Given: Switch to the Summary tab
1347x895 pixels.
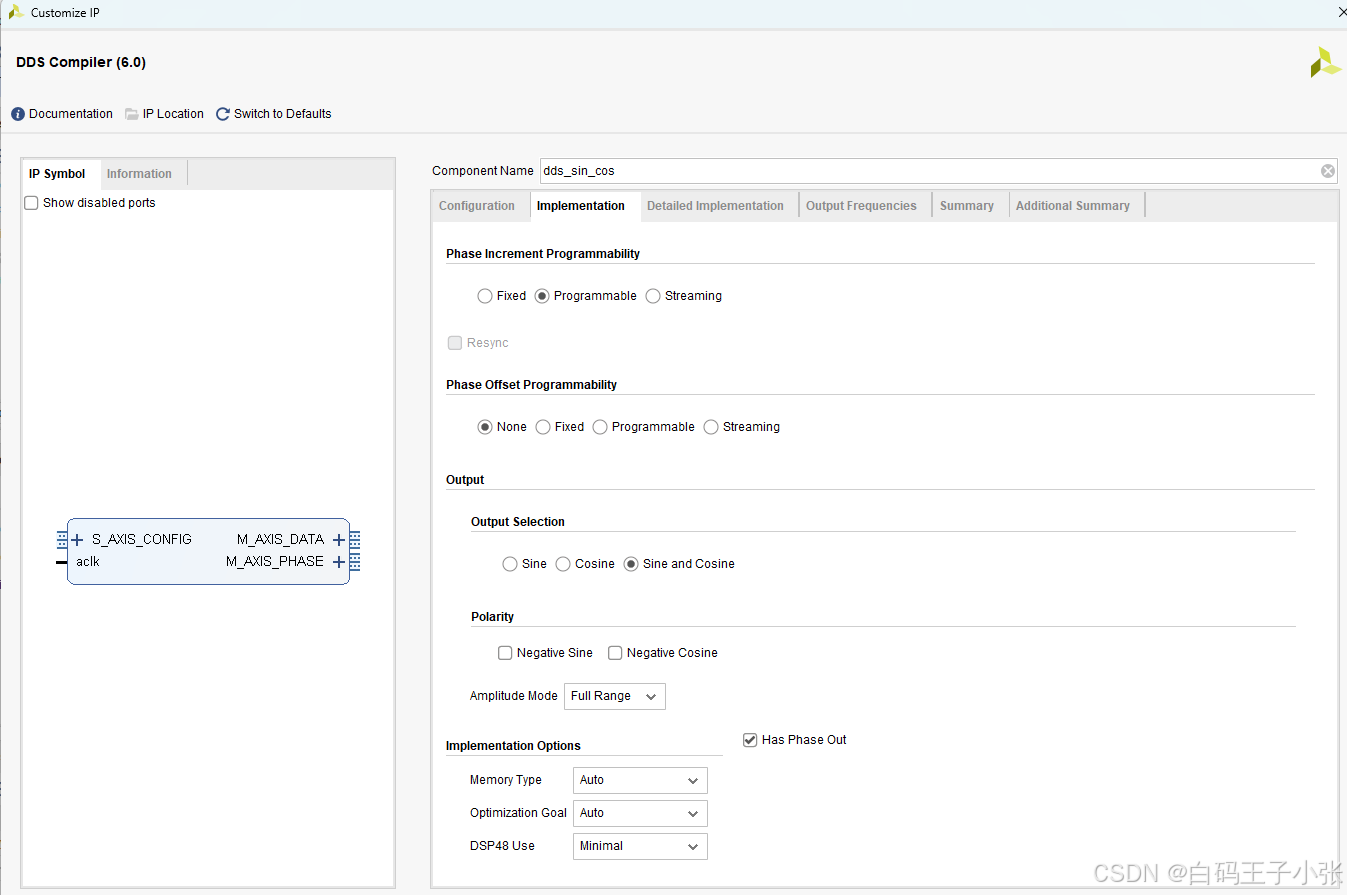Looking at the screenshot, I should tap(967, 206).
